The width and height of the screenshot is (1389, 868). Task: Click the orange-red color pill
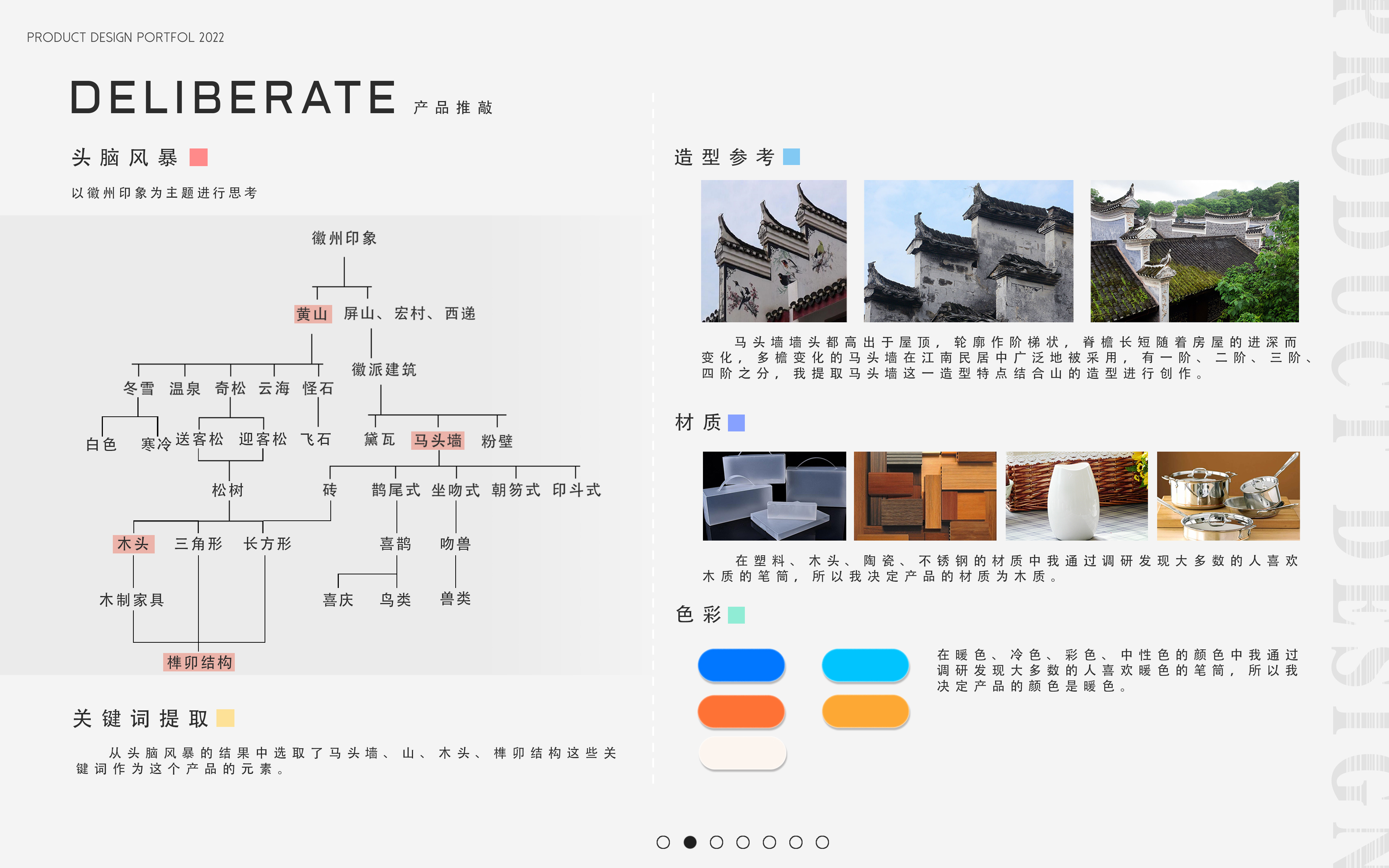pyautogui.click(x=741, y=712)
